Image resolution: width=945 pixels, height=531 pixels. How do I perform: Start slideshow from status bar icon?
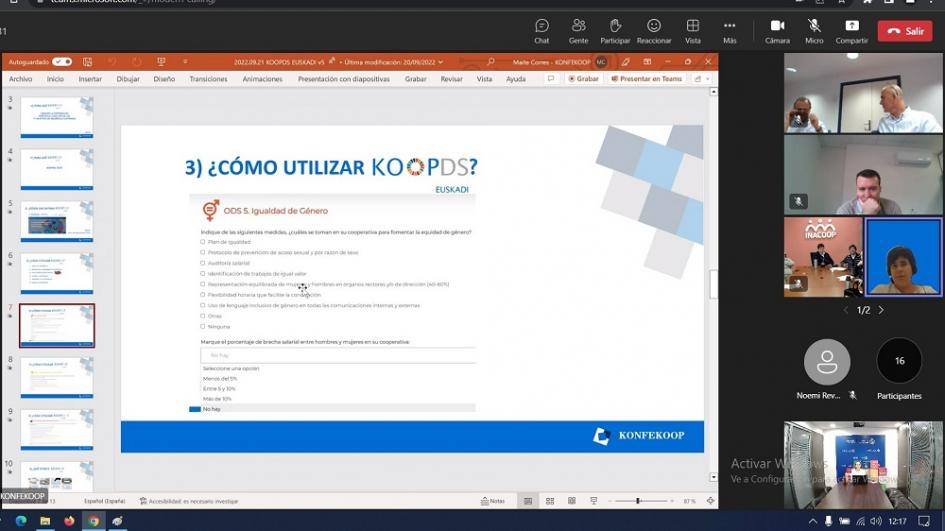pos(594,501)
